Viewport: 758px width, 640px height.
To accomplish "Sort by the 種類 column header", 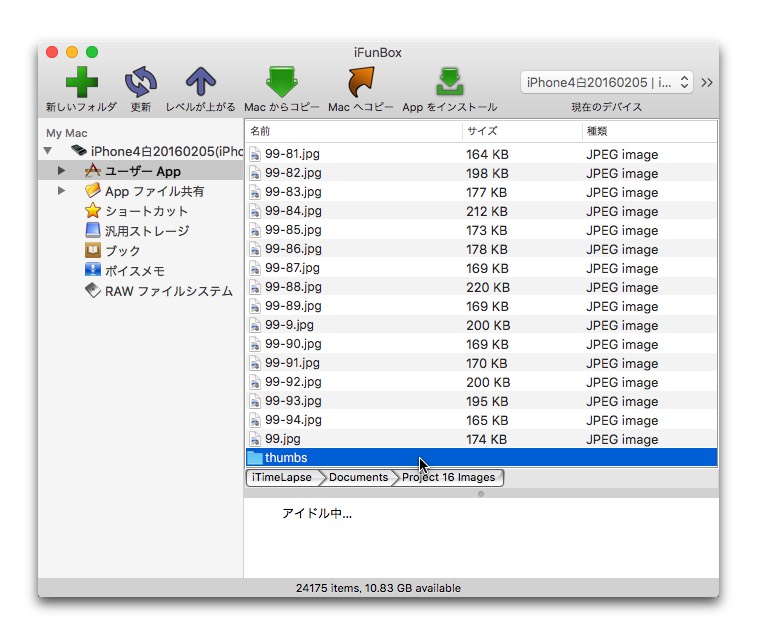I will pyautogui.click(x=650, y=131).
